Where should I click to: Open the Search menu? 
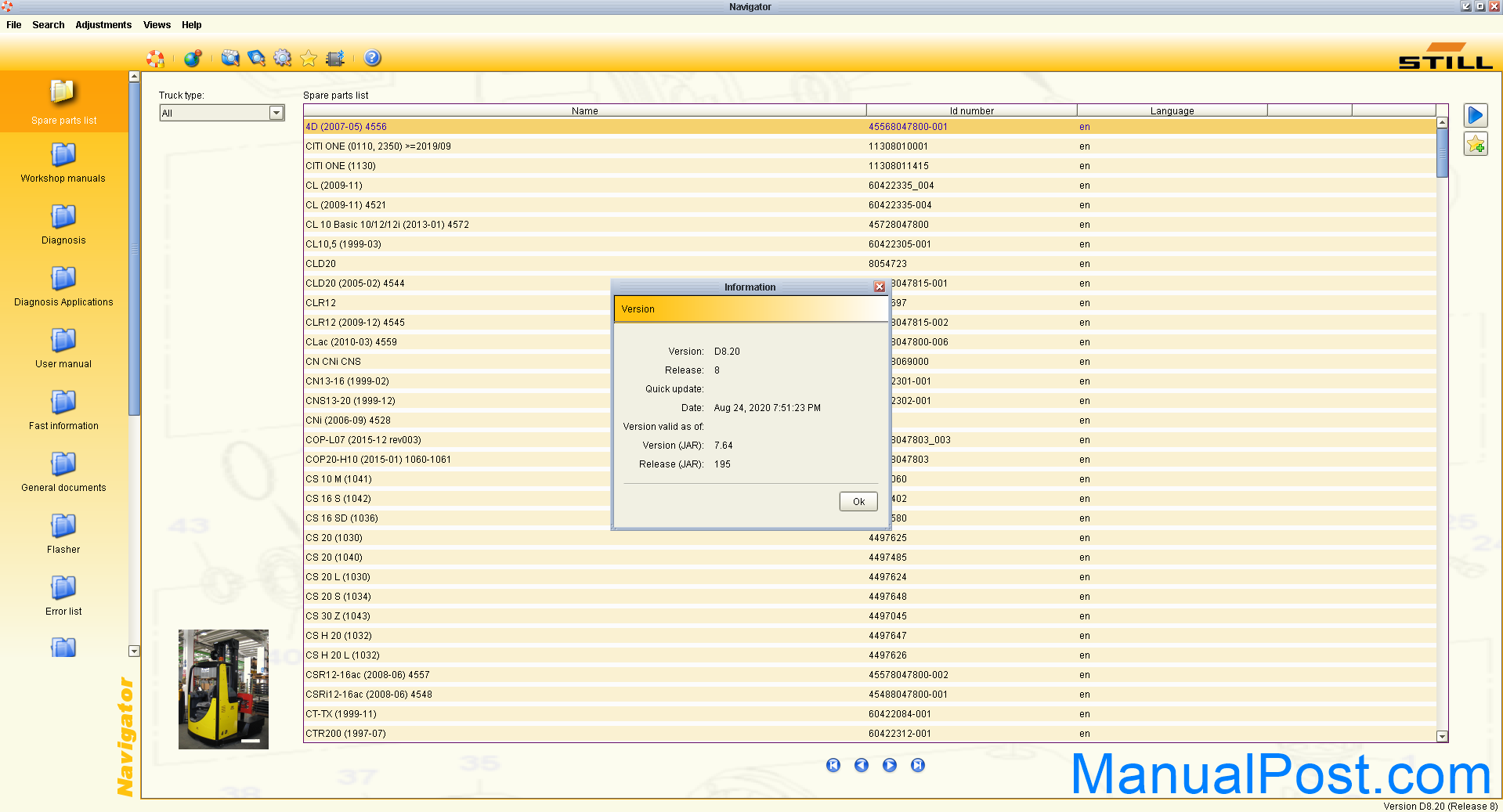point(49,25)
